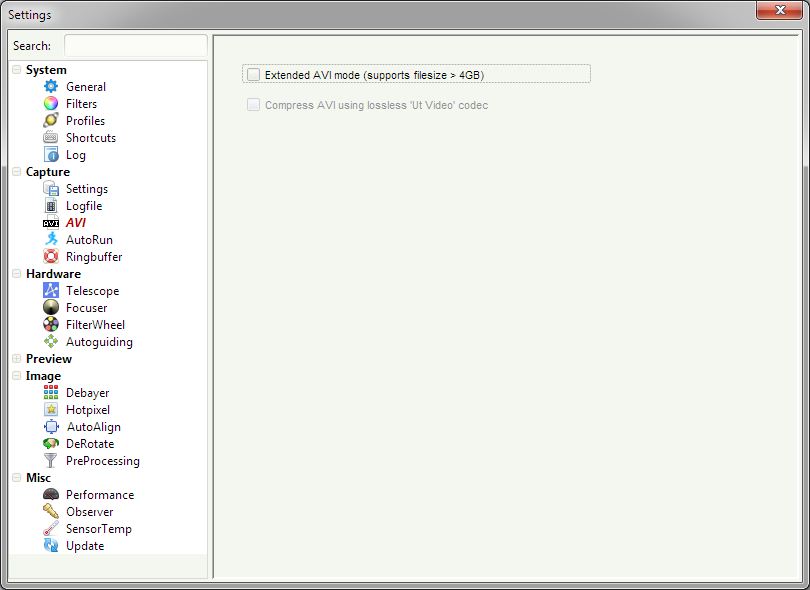The image size is (810, 590).
Task: Click the SensorTemp thermometer icon
Action: 51,529
